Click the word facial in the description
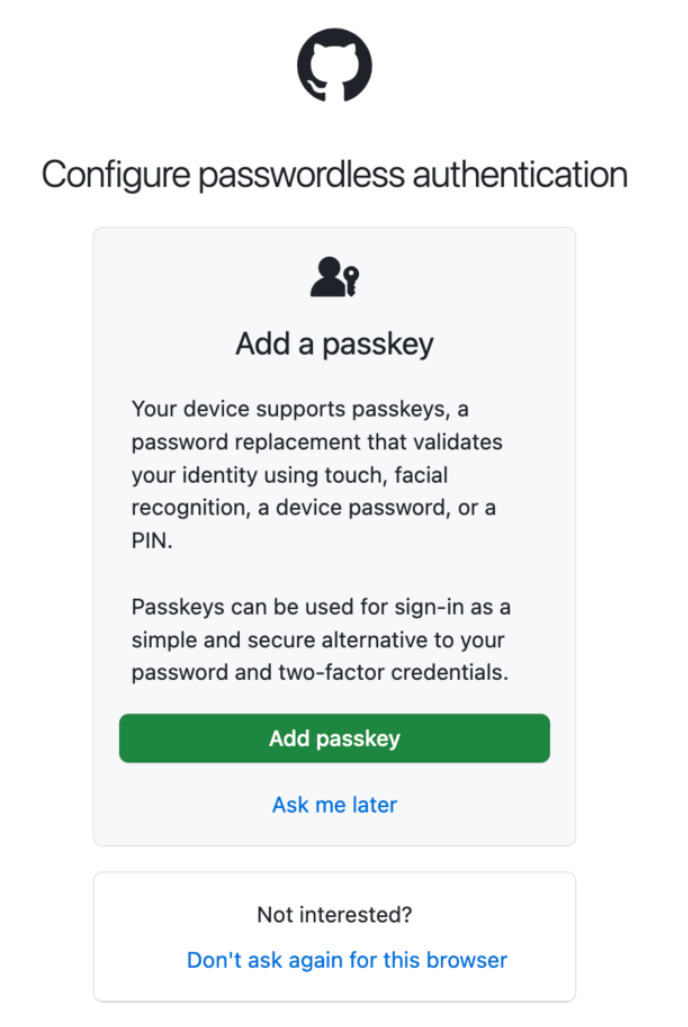Image resolution: width=688 pixels, height=1027 pixels. coord(421,474)
